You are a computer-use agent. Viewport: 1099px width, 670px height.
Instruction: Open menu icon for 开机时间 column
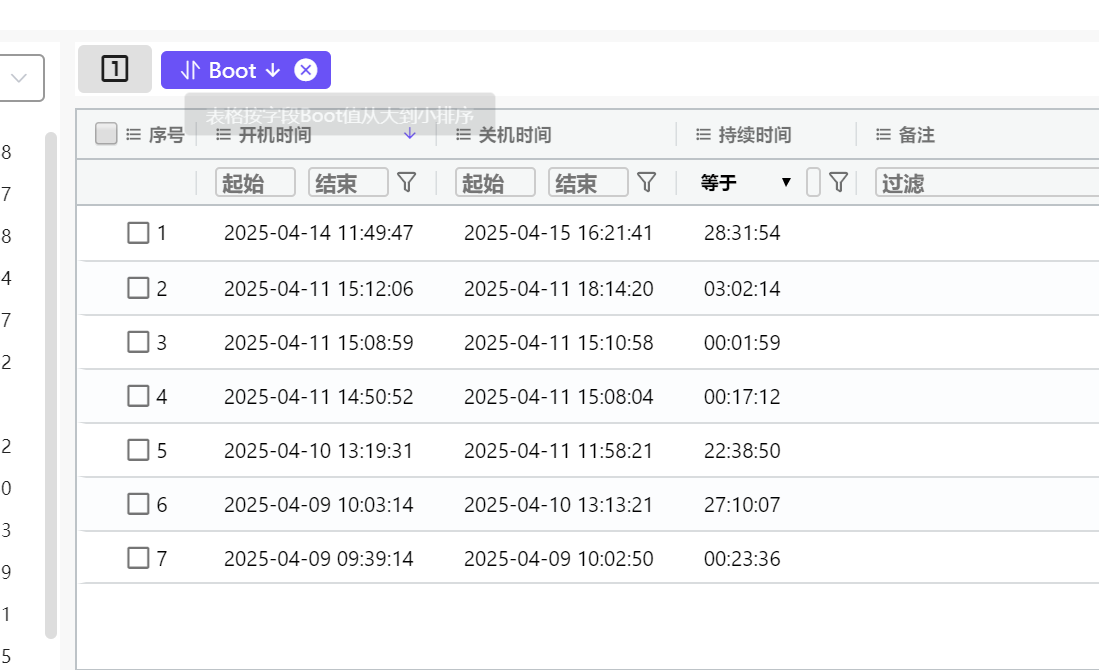point(223,135)
